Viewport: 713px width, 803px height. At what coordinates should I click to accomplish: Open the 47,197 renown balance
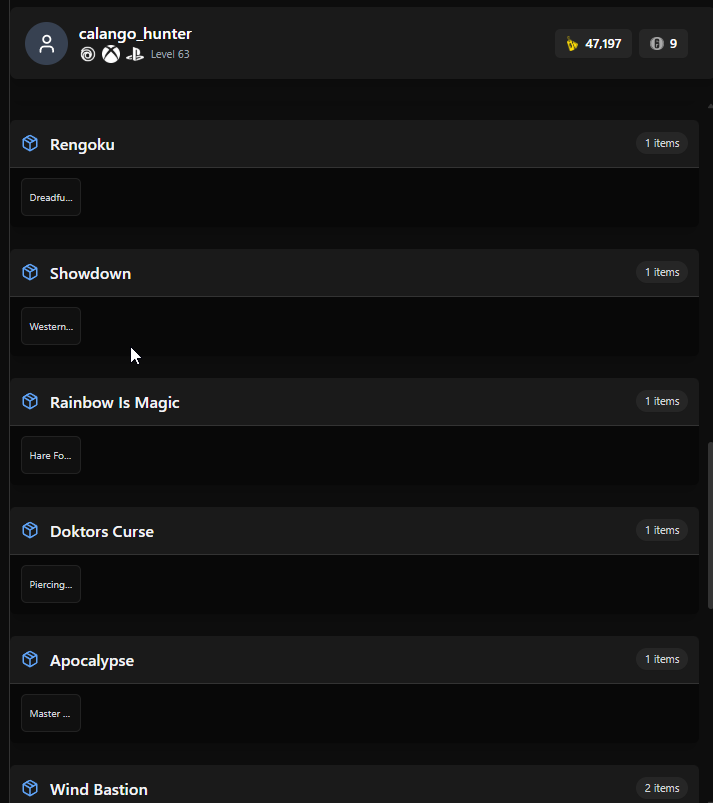[593, 44]
